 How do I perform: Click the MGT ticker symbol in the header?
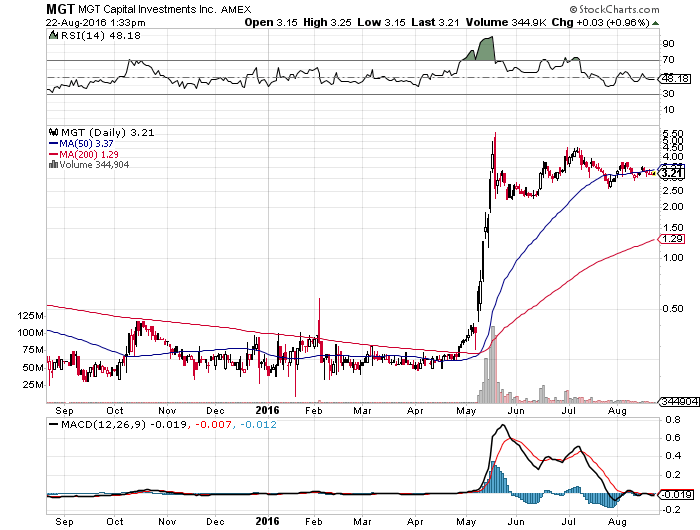coord(60,9)
